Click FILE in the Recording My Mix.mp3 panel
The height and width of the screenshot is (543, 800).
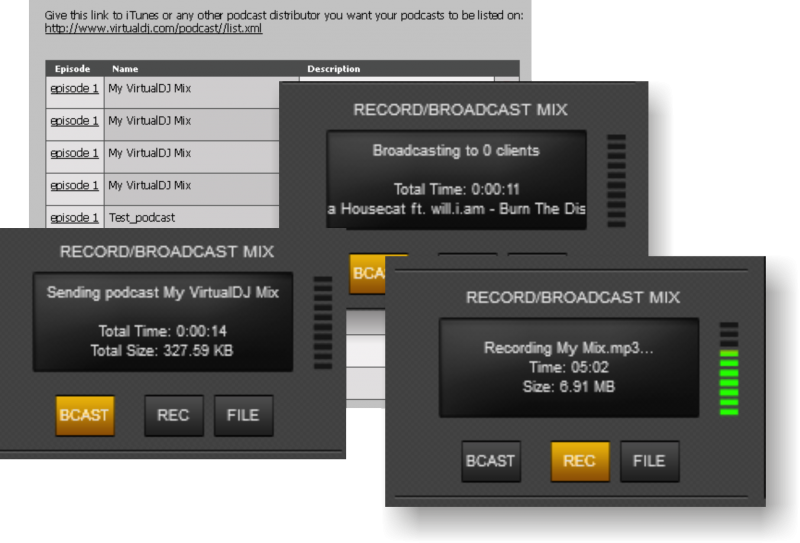click(649, 461)
